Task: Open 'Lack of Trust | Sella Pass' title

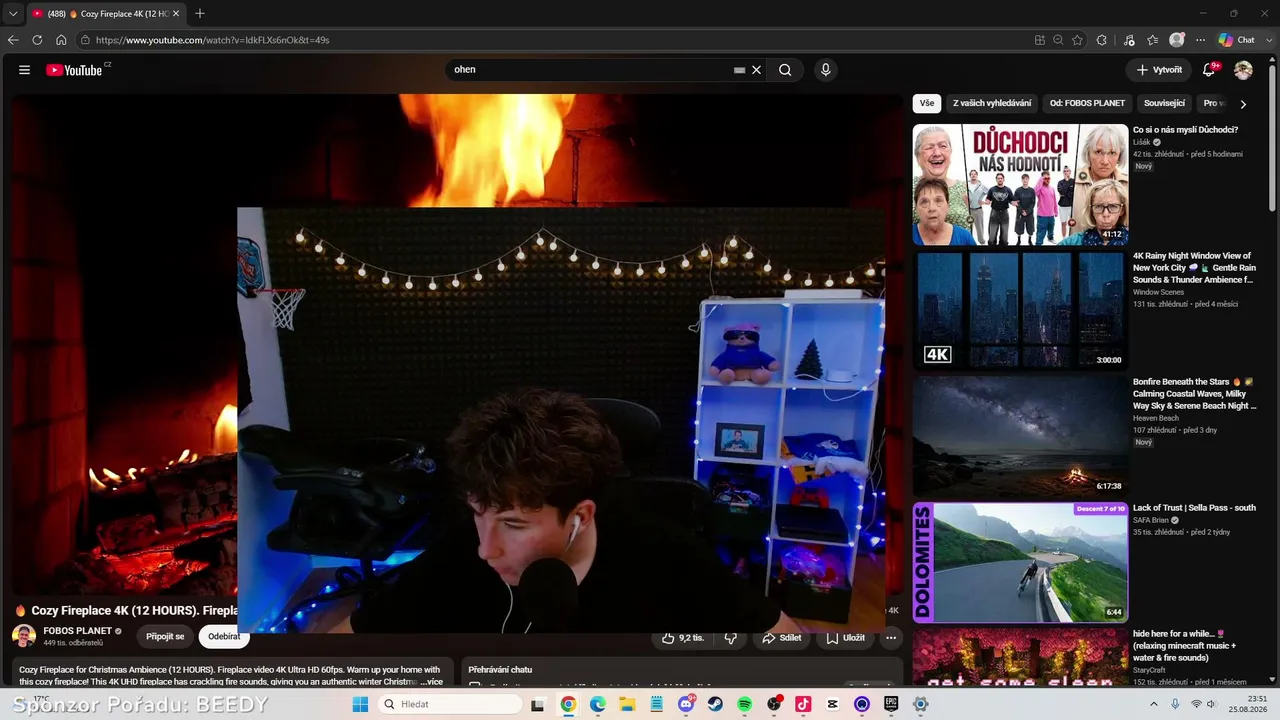Action: click(x=1194, y=508)
